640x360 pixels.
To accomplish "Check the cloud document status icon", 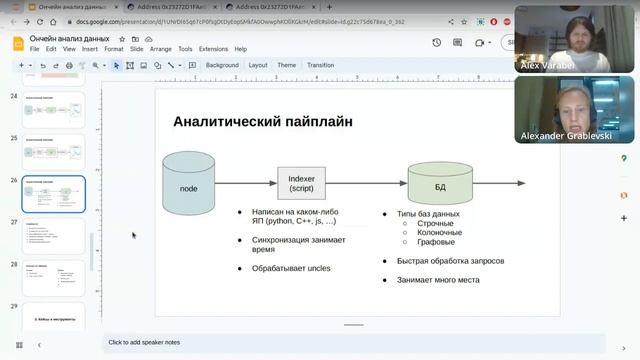I will tap(149, 39).
